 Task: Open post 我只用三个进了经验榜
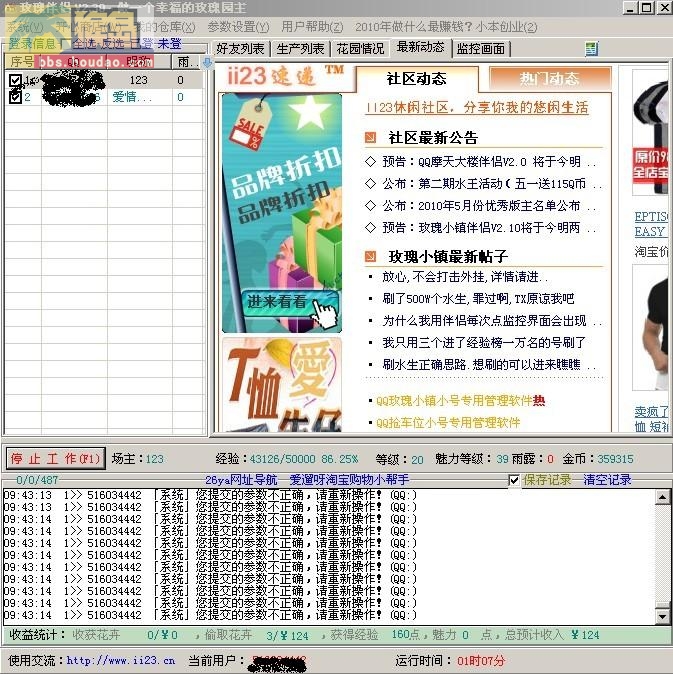[x=484, y=343]
